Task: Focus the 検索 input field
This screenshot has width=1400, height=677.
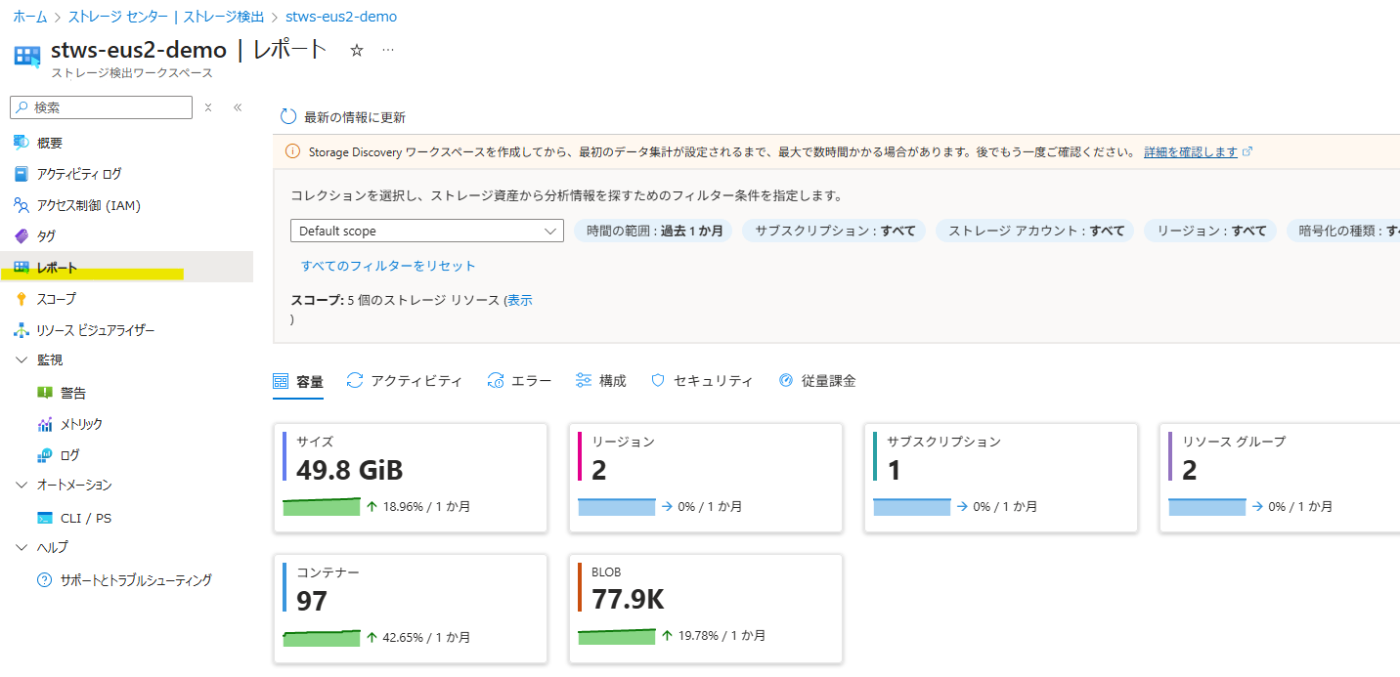Action: [101, 107]
